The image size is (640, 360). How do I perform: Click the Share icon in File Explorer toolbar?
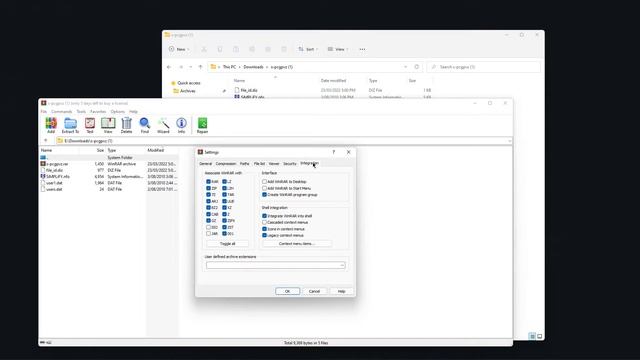click(x=268, y=49)
